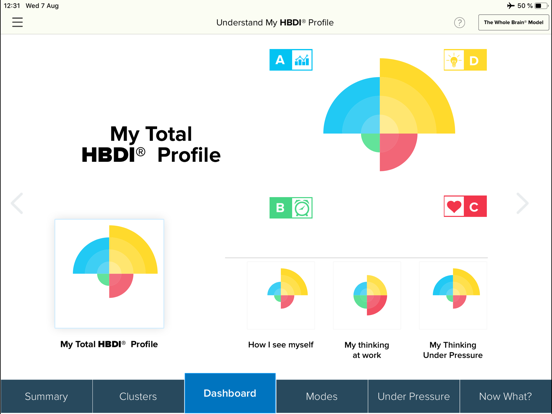Screen dimensions: 552x414
Task: Select the yellow D lightbulb quadrant badge
Action: tap(465, 60)
